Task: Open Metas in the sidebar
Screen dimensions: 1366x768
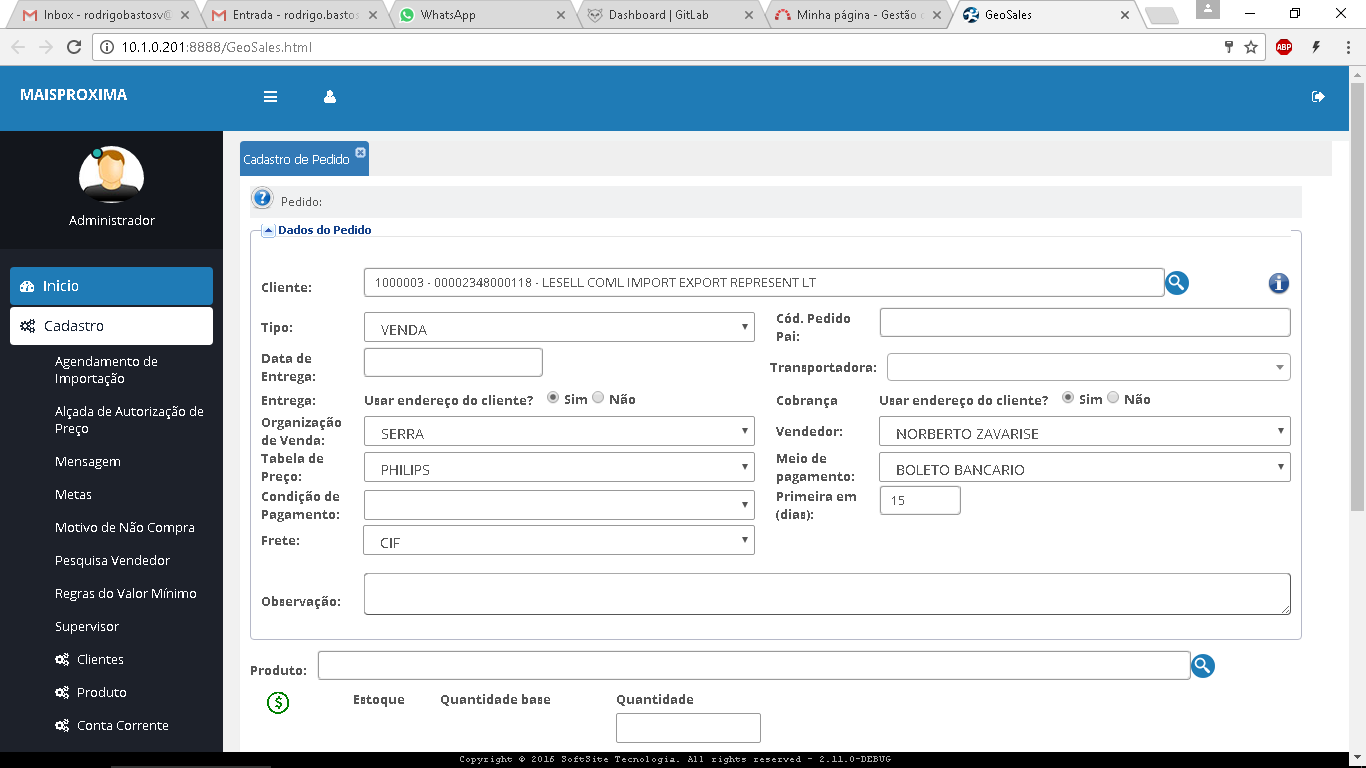Action: click(x=73, y=495)
